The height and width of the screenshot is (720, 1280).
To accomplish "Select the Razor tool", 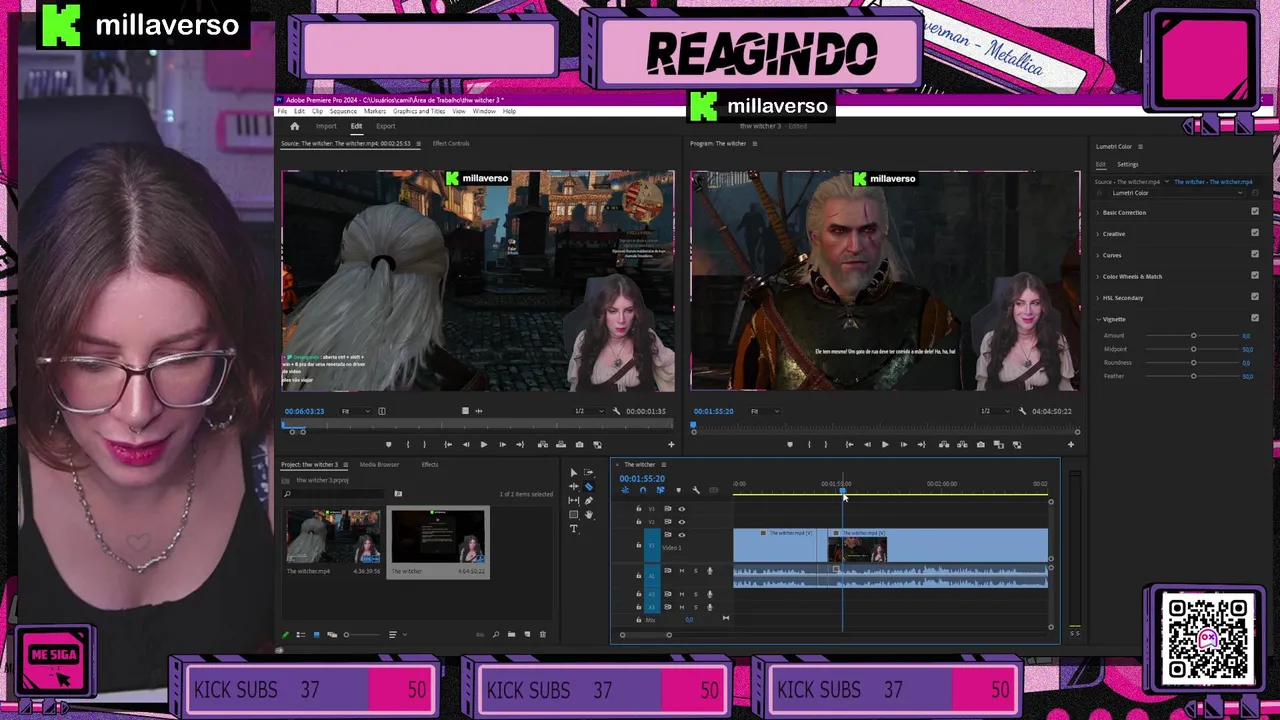I will point(588,487).
